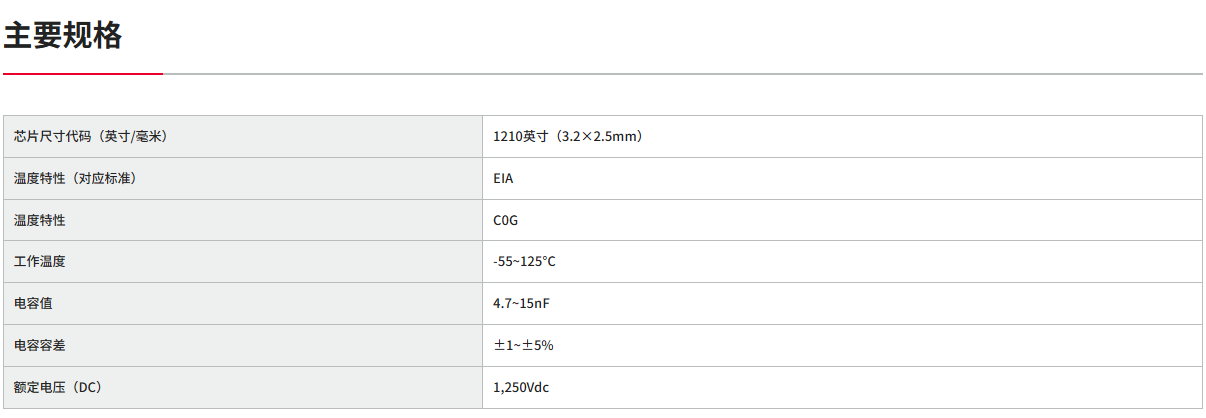Click the （3.2×2.5mm） dimensions text

[x=598, y=136]
